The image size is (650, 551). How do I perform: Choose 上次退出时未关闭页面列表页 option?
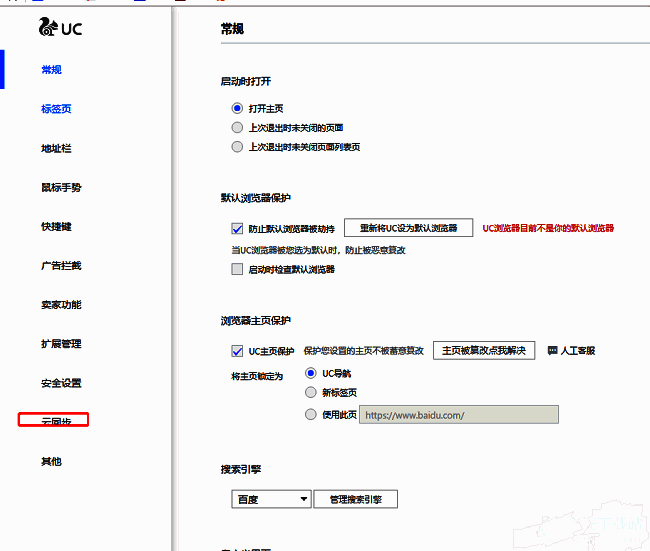click(237, 147)
